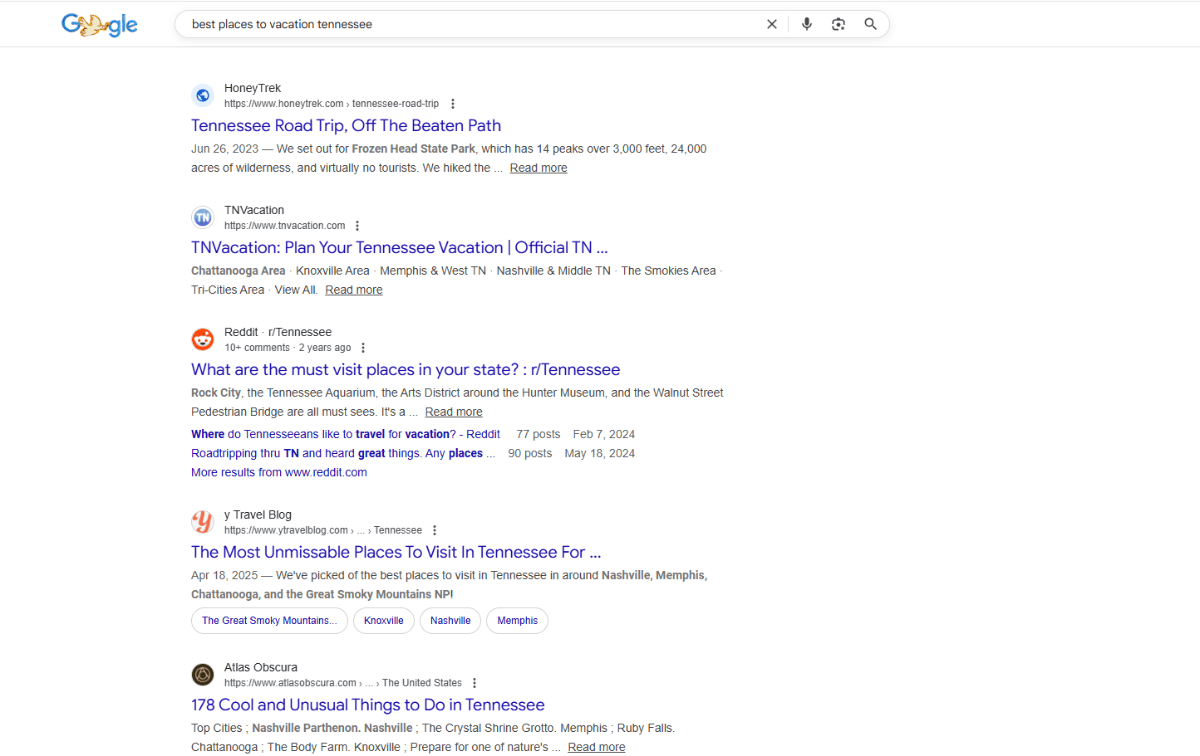Activate the voice search microphone
This screenshot has width=1200, height=756.
pyautogui.click(x=806, y=23)
